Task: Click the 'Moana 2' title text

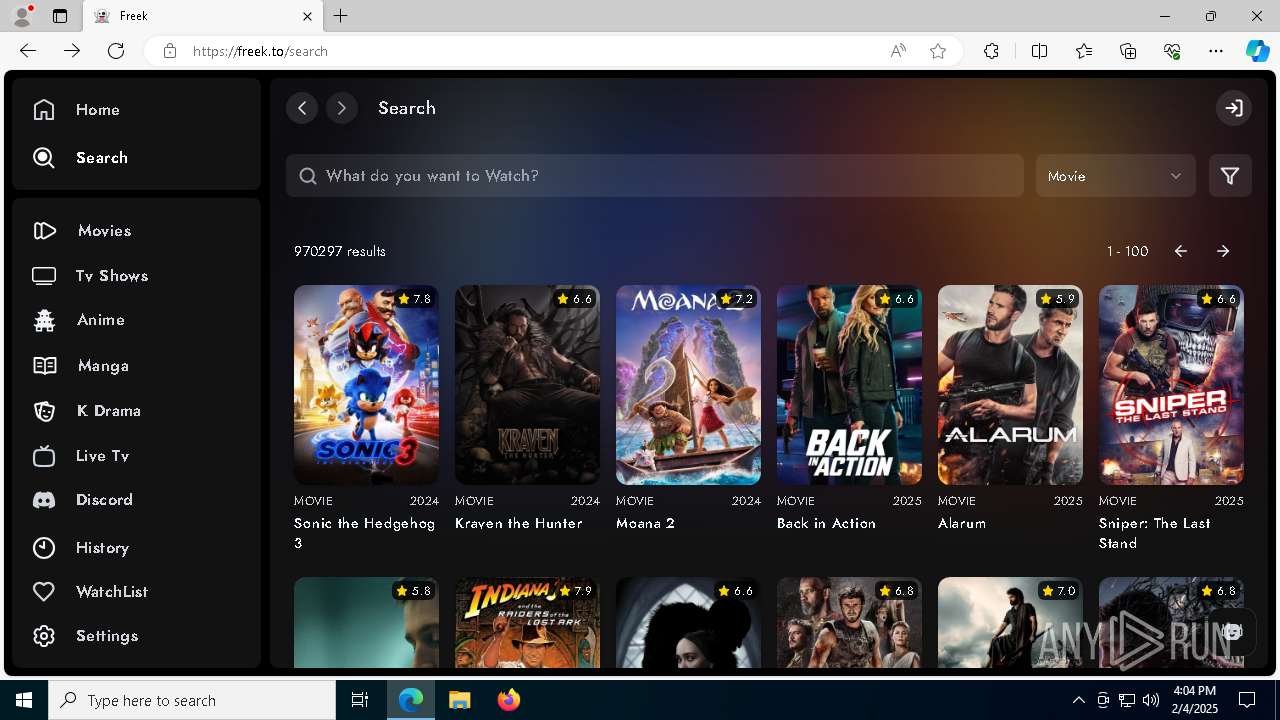Action: [x=646, y=523]
